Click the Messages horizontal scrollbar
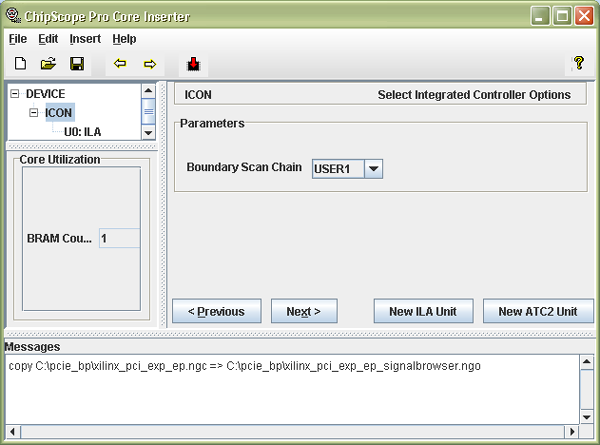 tap(290, 431)
